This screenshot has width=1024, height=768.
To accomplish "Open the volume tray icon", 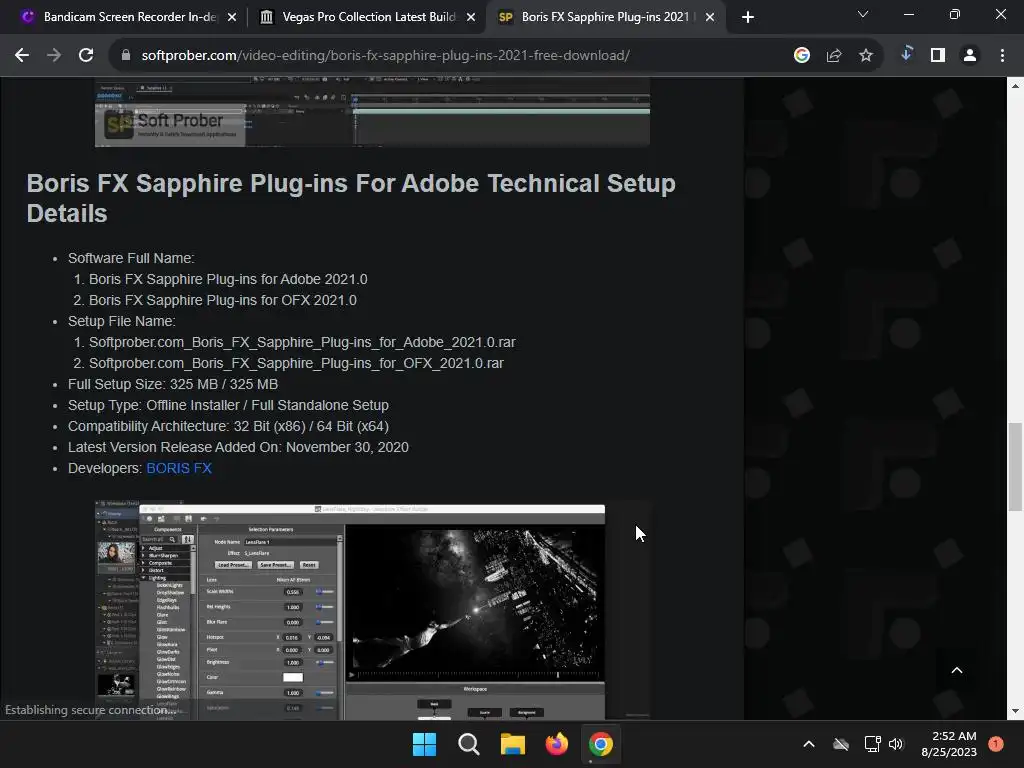I will [896, 744].
